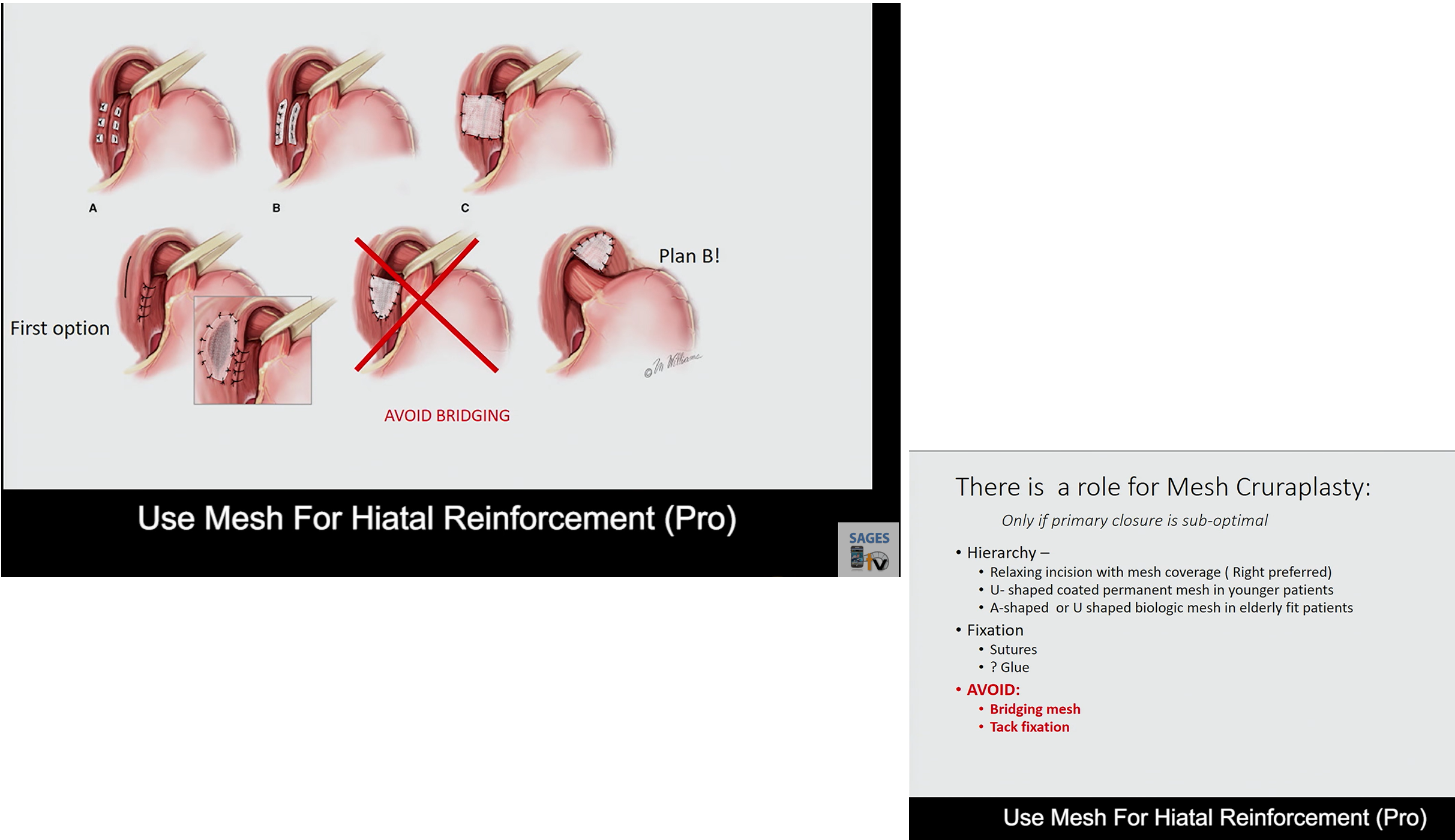Viewport: 1455px width, 840px height.
Task: Click the artist signature on illustration
Action: tap(672, 364)
